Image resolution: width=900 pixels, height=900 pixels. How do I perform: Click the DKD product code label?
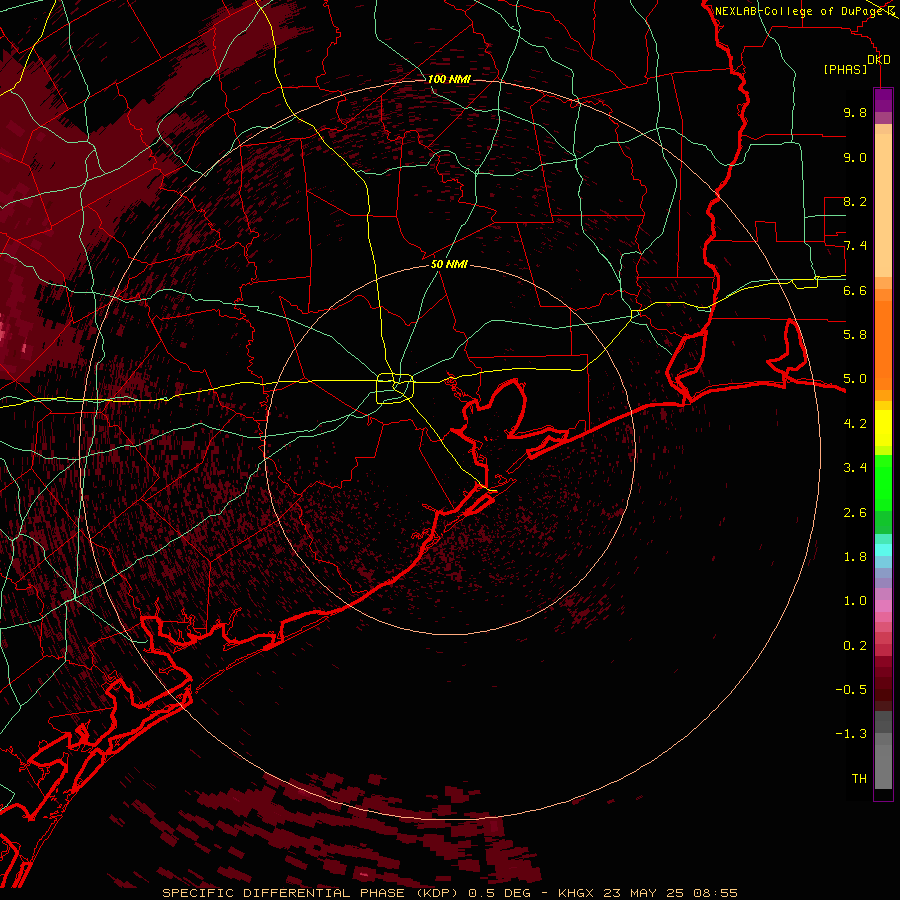[x=879, y=60]
